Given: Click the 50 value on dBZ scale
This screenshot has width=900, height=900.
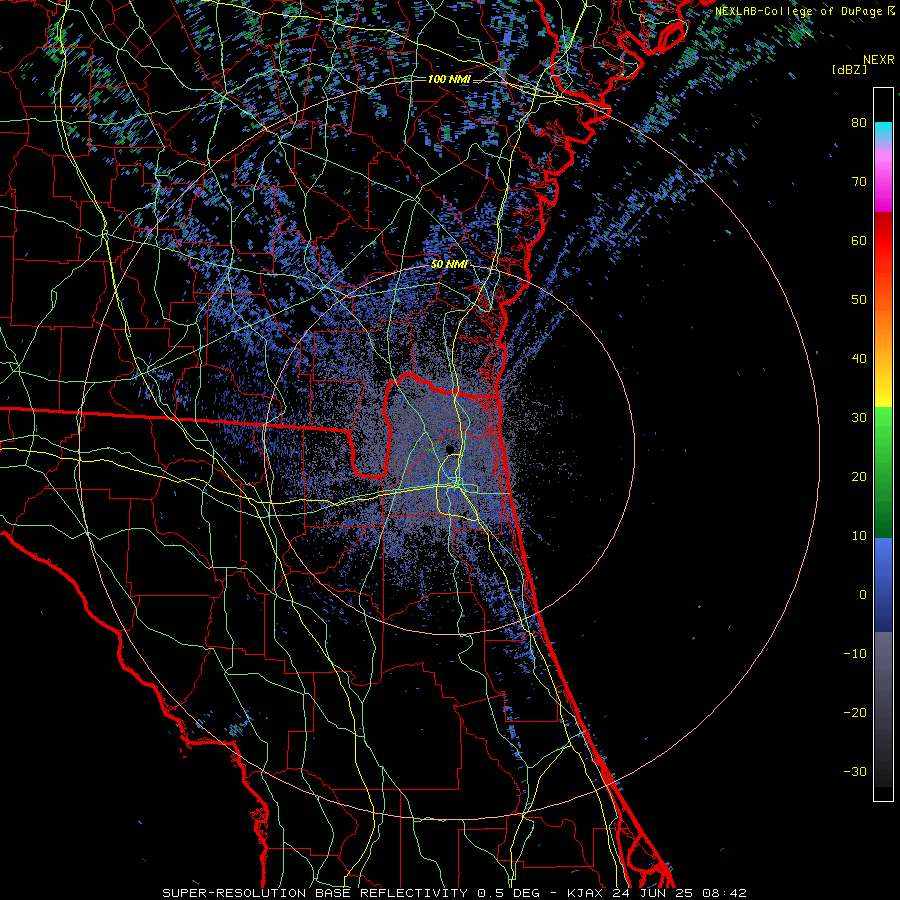Looking at the screenshot, I should coord(859,300).
